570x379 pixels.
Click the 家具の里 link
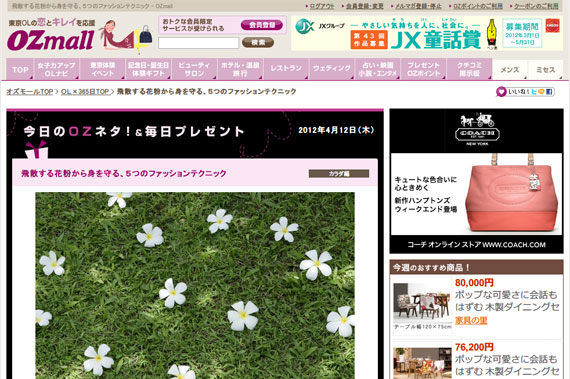pyautogui.click(x=471, y=320)
